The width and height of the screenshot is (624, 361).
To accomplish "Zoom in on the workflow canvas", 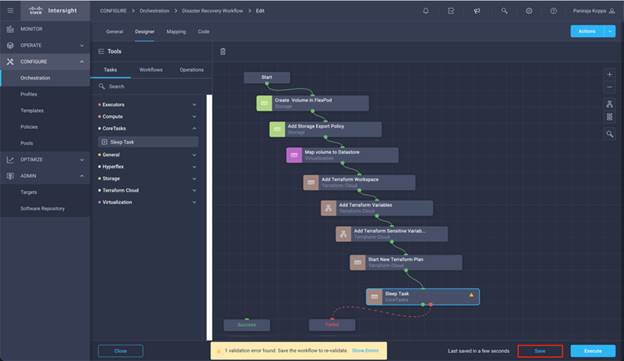I will [x=609, y=74].
